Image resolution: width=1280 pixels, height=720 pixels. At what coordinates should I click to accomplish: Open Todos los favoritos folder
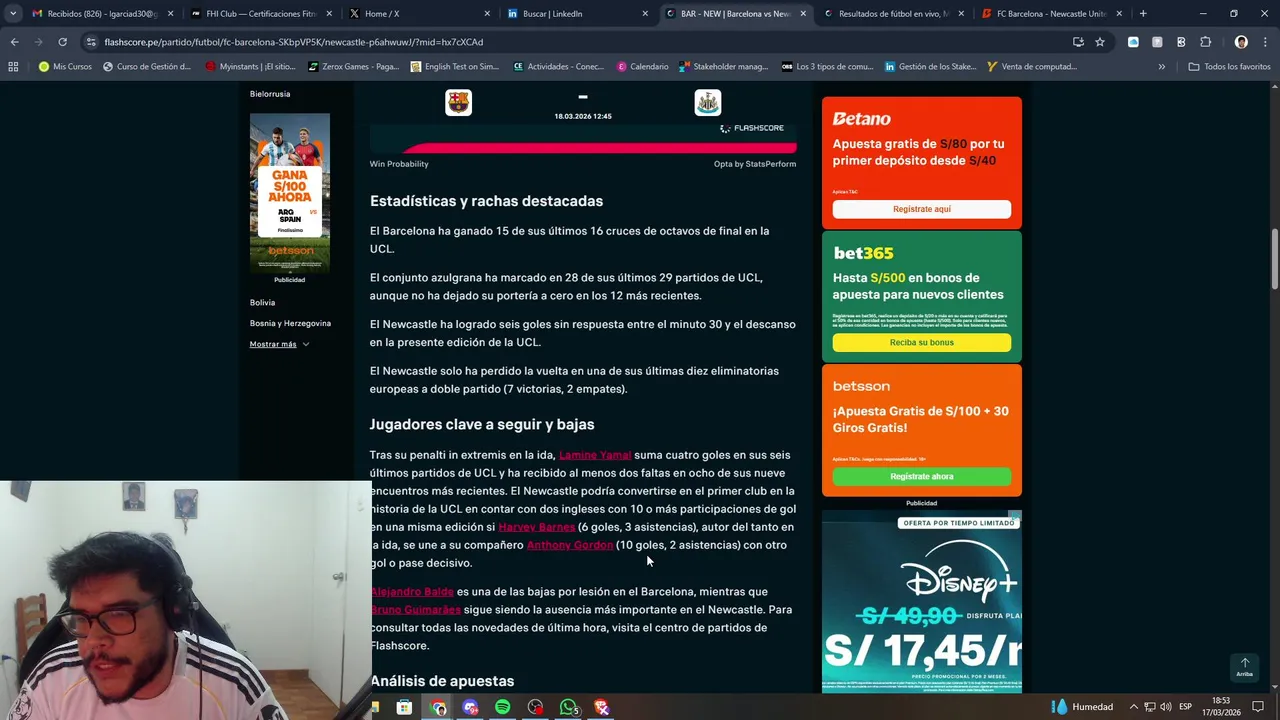pyautogui.click(x=1229, y=67)
